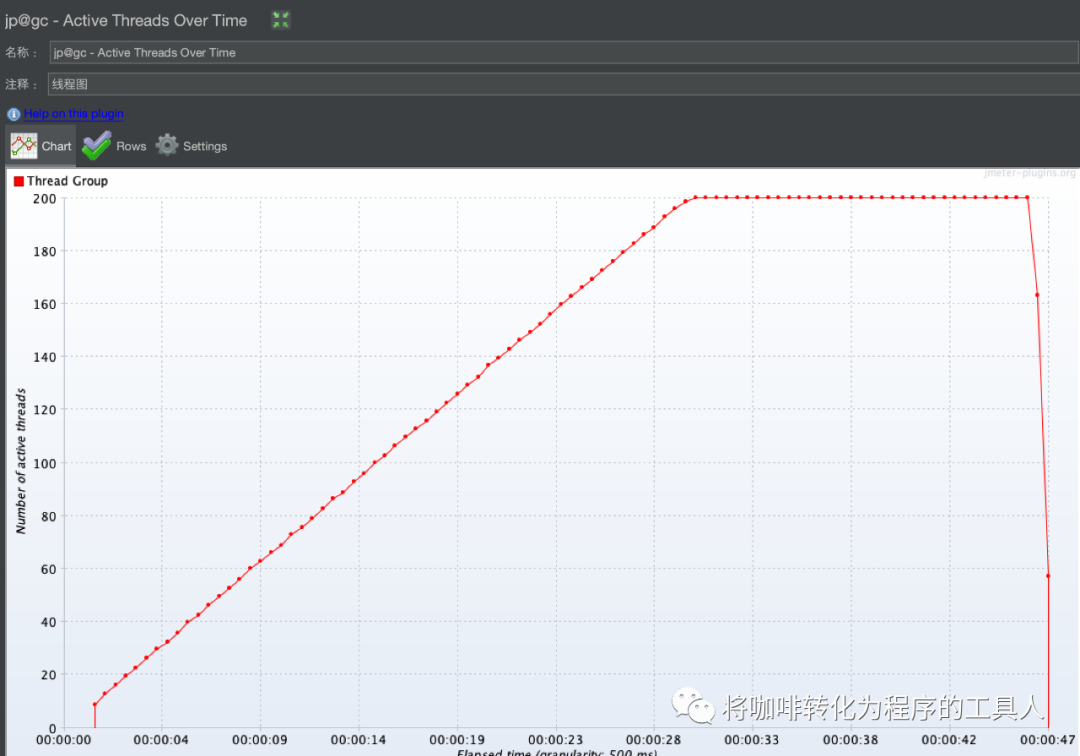Click the data point near 163 threads on drop
1080x756 pixels.
click(1037, 295)
